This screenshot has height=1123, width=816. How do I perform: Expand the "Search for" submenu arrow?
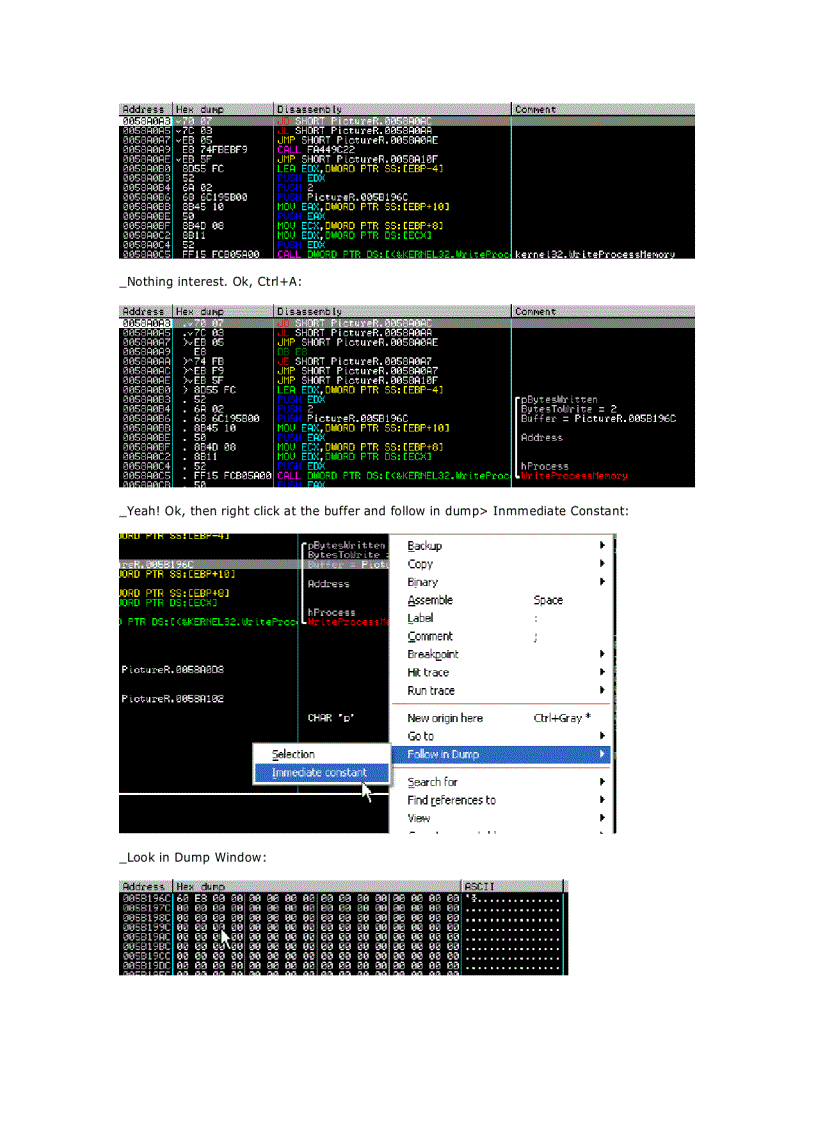coord(601,781)
